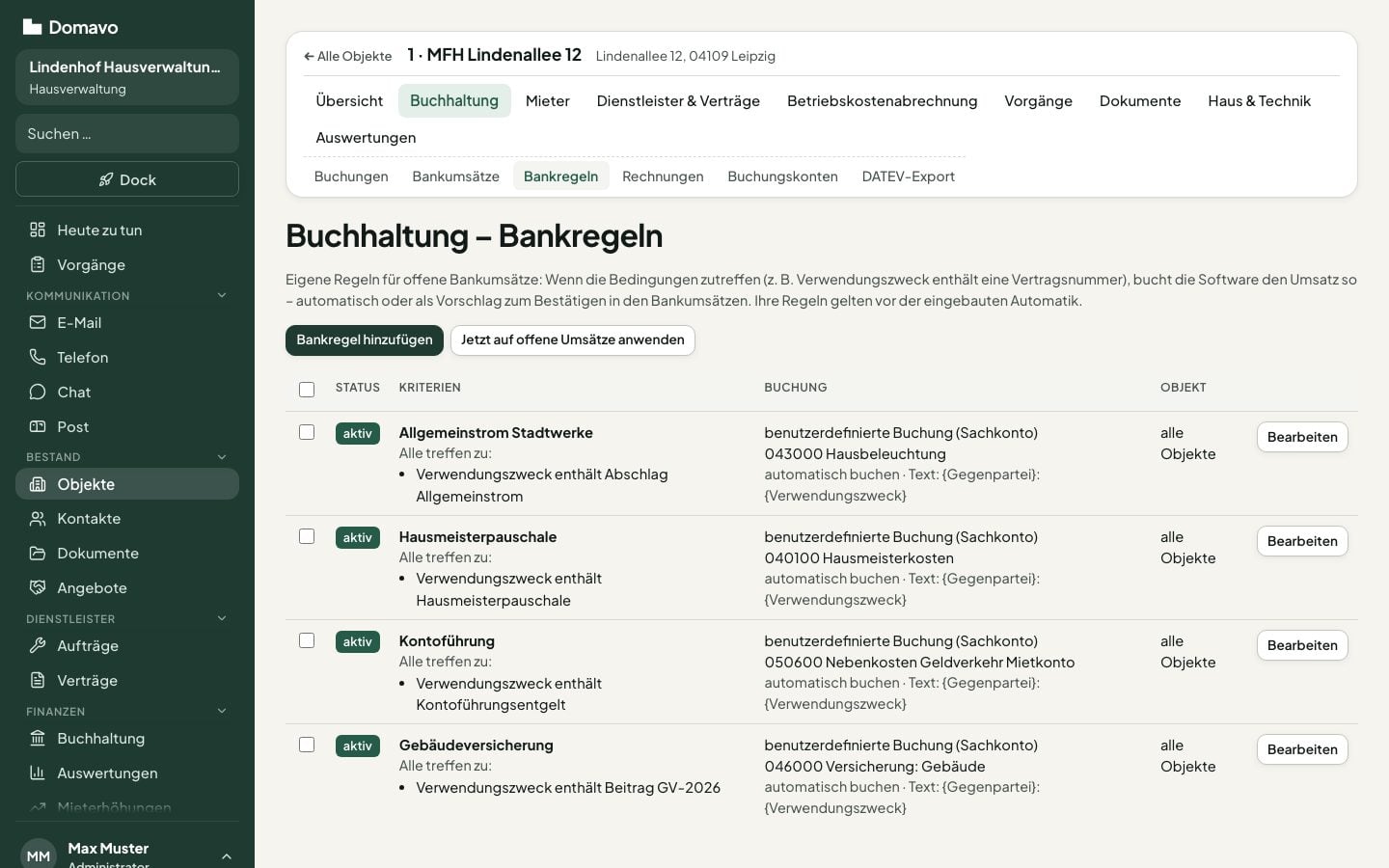The image size is (1389, 868).
Task: Click the Post mail icon
Action: coord(38,426)
